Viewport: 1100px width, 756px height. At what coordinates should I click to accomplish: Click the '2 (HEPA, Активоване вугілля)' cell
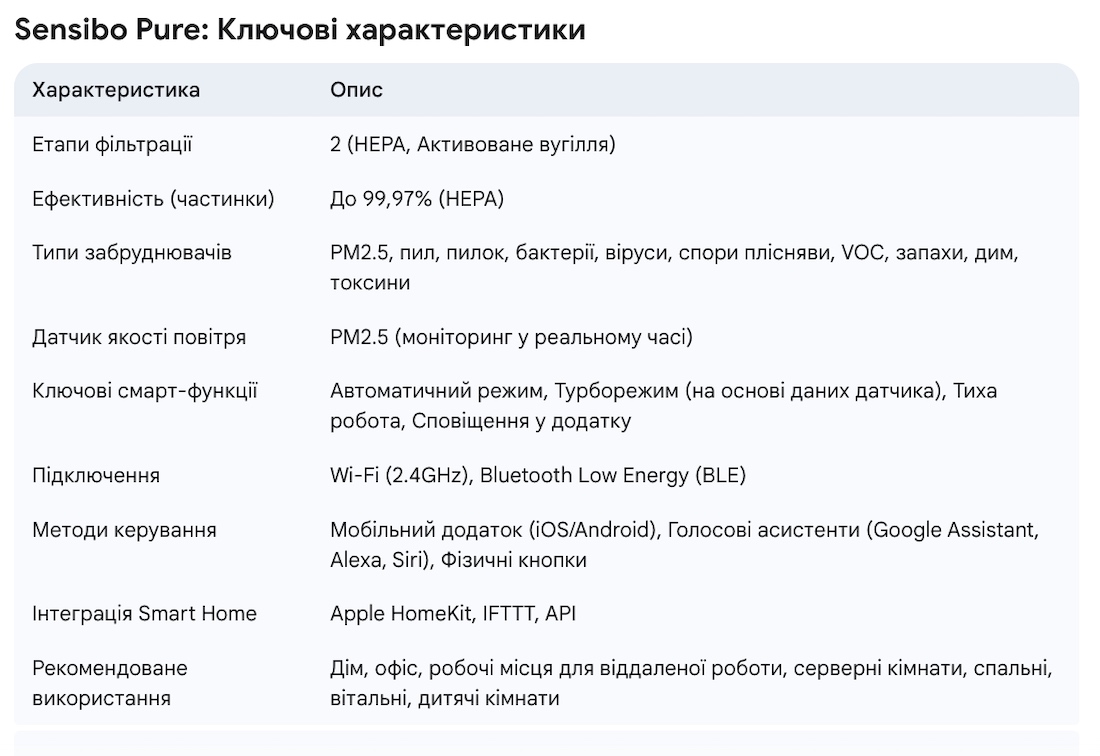473,145
